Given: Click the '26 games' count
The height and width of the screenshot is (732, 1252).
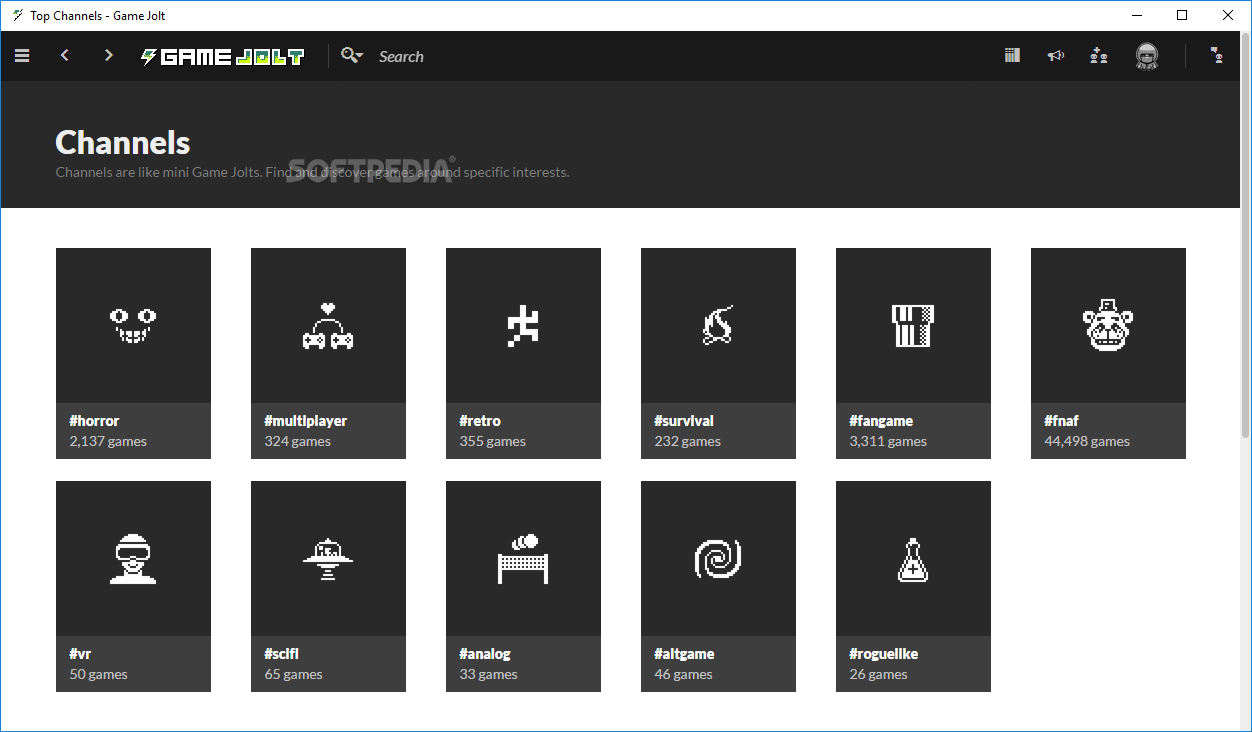Looking at the screenshot, I should pos(879,674).
